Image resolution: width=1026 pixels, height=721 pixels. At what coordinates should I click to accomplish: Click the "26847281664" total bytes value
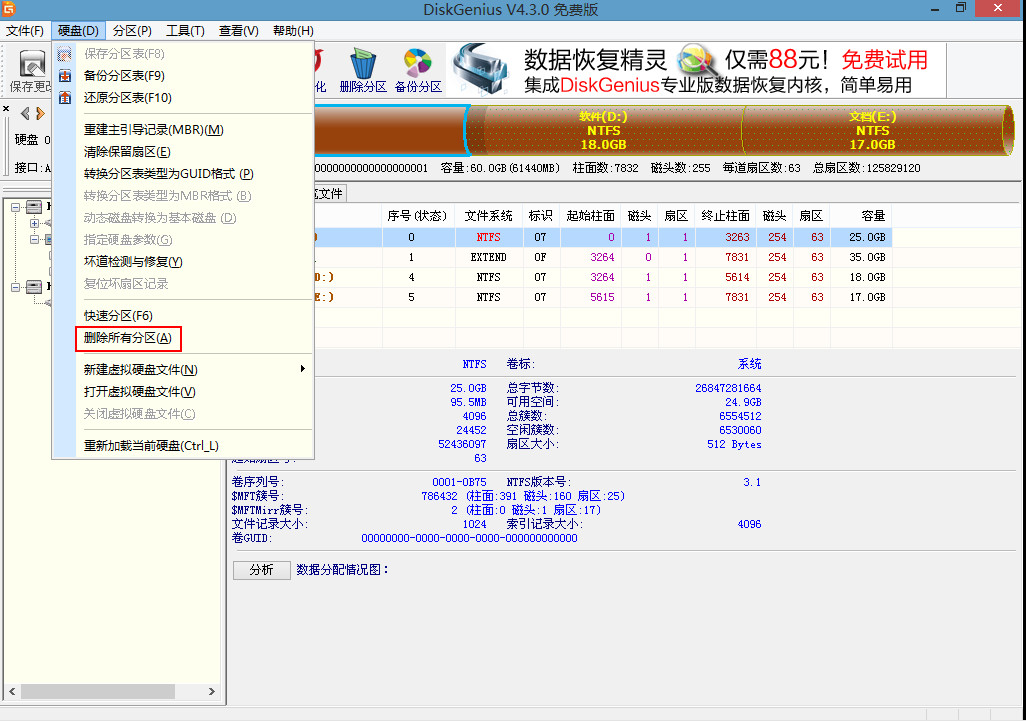coord(728,388)
